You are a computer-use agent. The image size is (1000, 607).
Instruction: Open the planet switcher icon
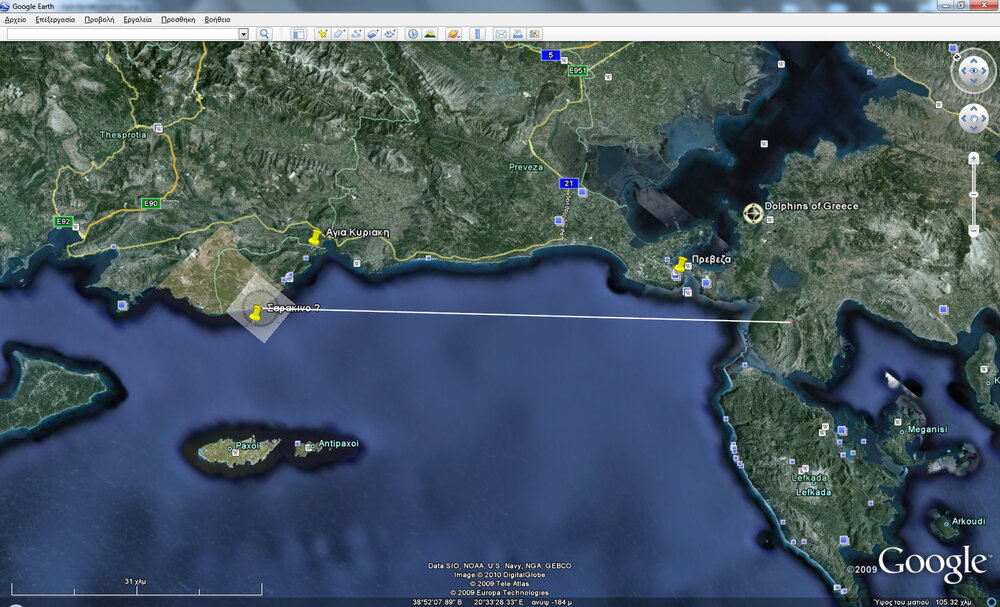click(x=453, y=34)
